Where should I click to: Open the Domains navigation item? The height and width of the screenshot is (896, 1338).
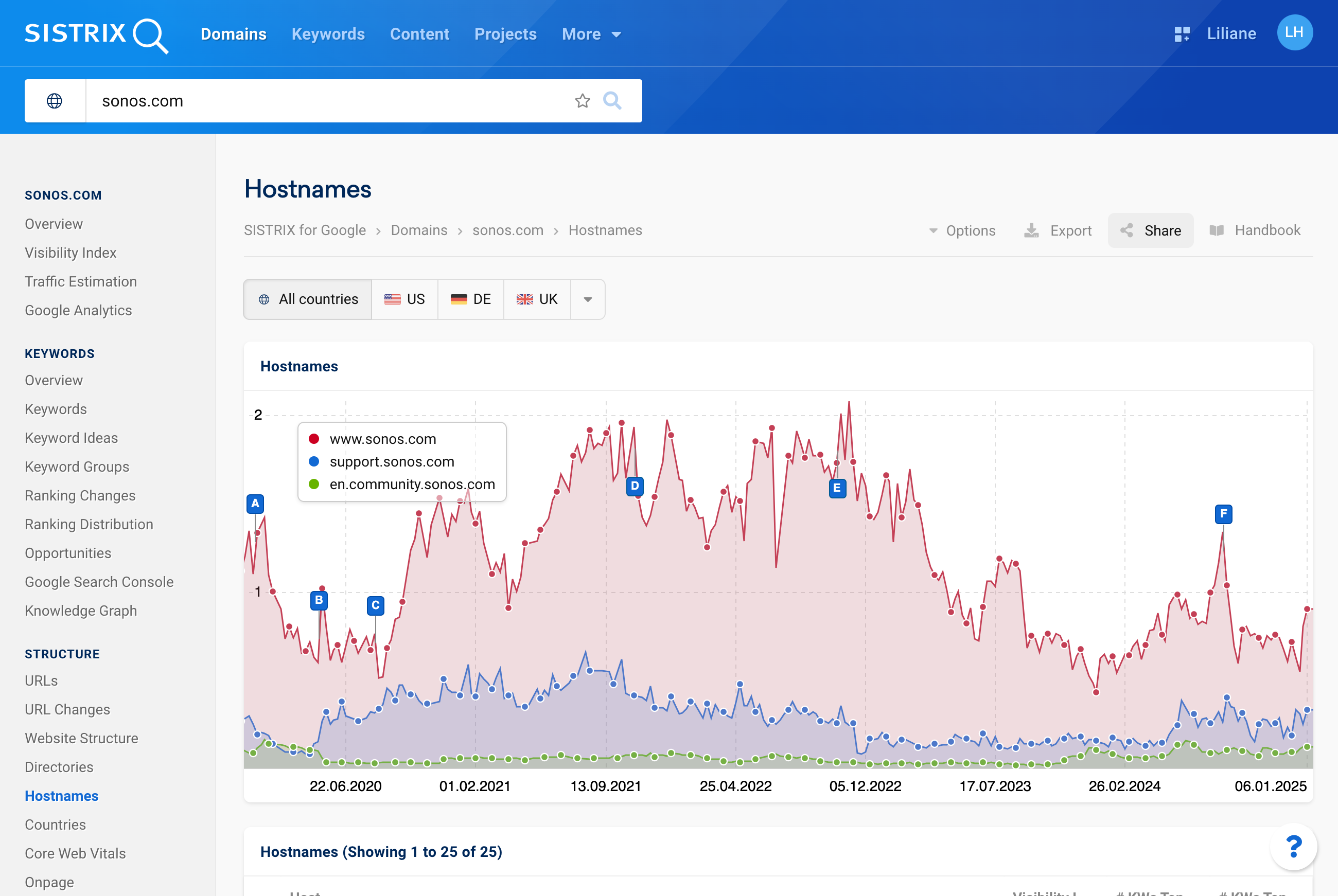(233, 34)
